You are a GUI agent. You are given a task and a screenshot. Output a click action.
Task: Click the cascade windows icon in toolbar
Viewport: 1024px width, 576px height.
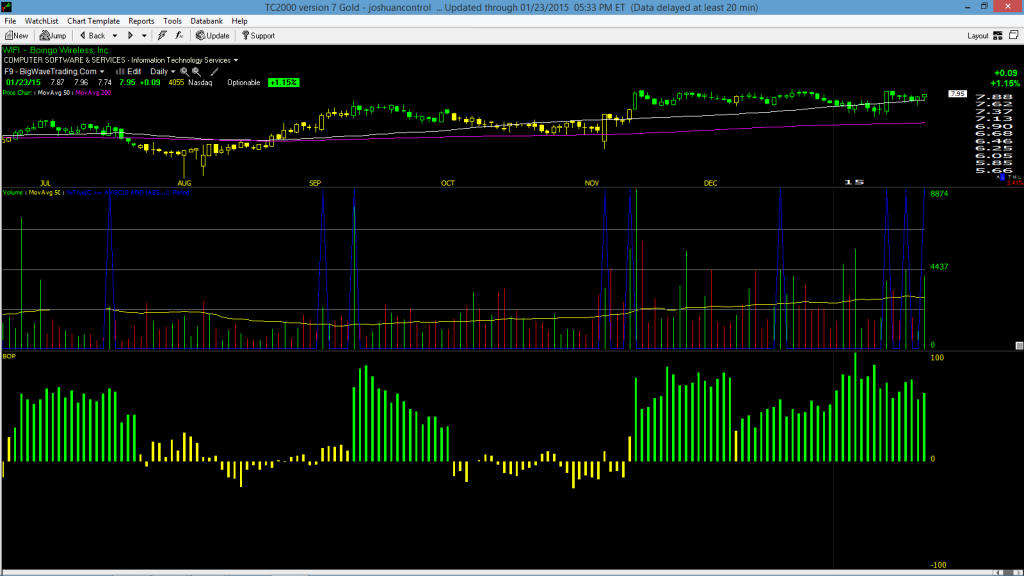click(1014, 35)
